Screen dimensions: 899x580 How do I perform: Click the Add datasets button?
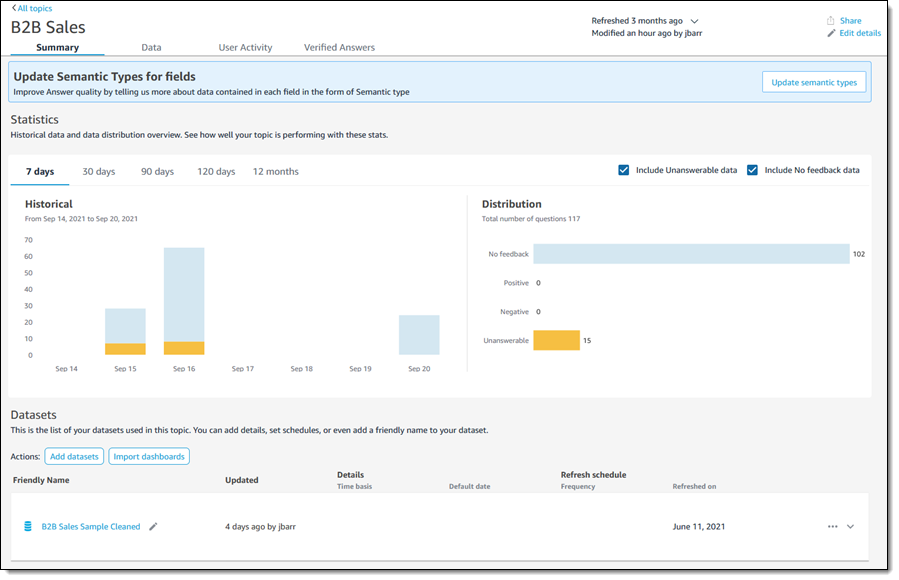click(x=74, y=456)
